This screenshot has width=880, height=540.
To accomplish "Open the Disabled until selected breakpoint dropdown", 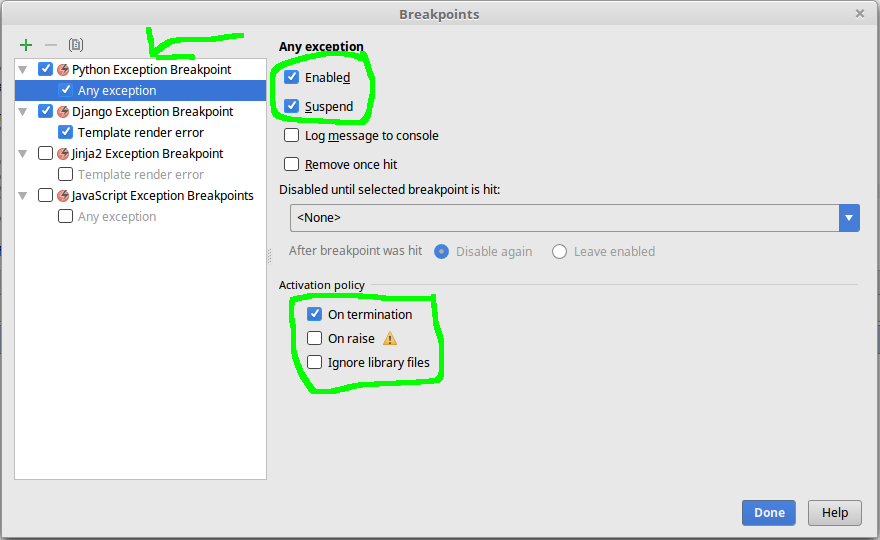I will [849, 218].
